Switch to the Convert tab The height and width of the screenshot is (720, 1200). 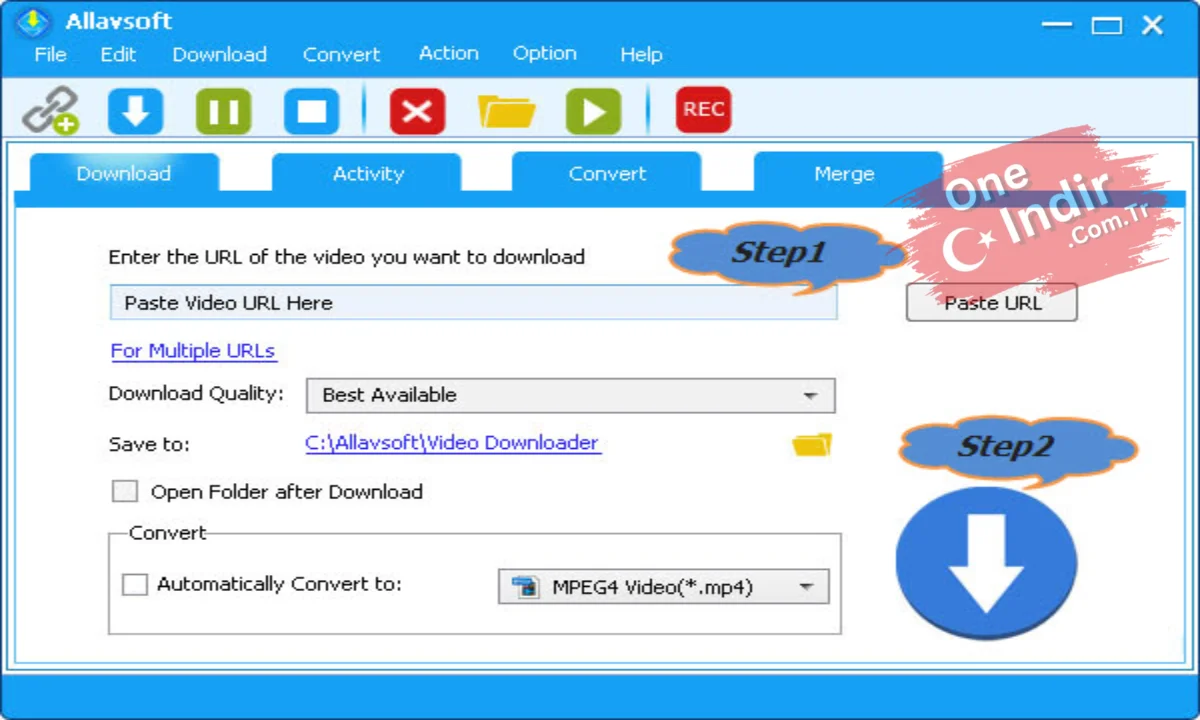coord(607,173)
